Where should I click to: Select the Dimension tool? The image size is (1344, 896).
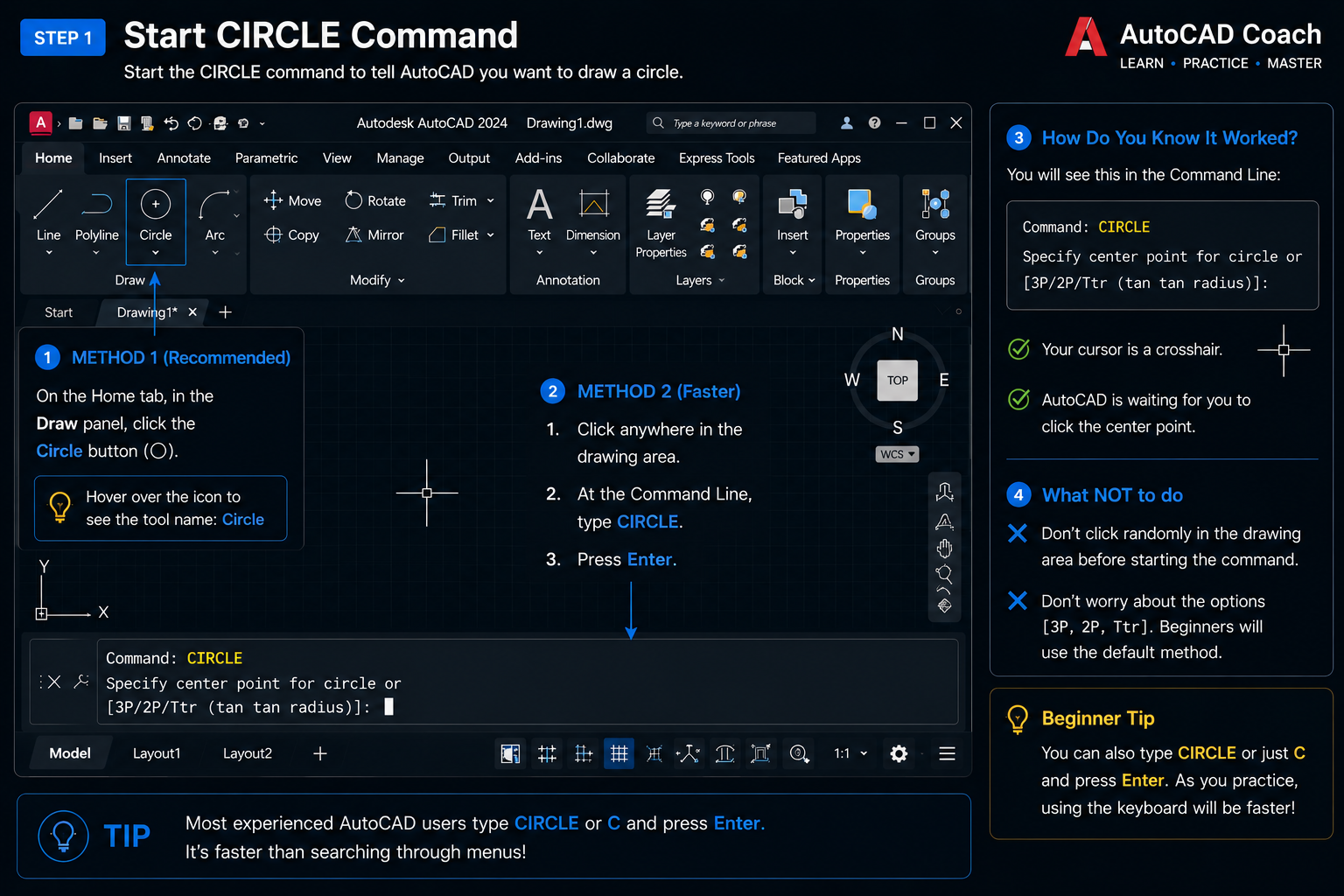[x=593, y=215]
